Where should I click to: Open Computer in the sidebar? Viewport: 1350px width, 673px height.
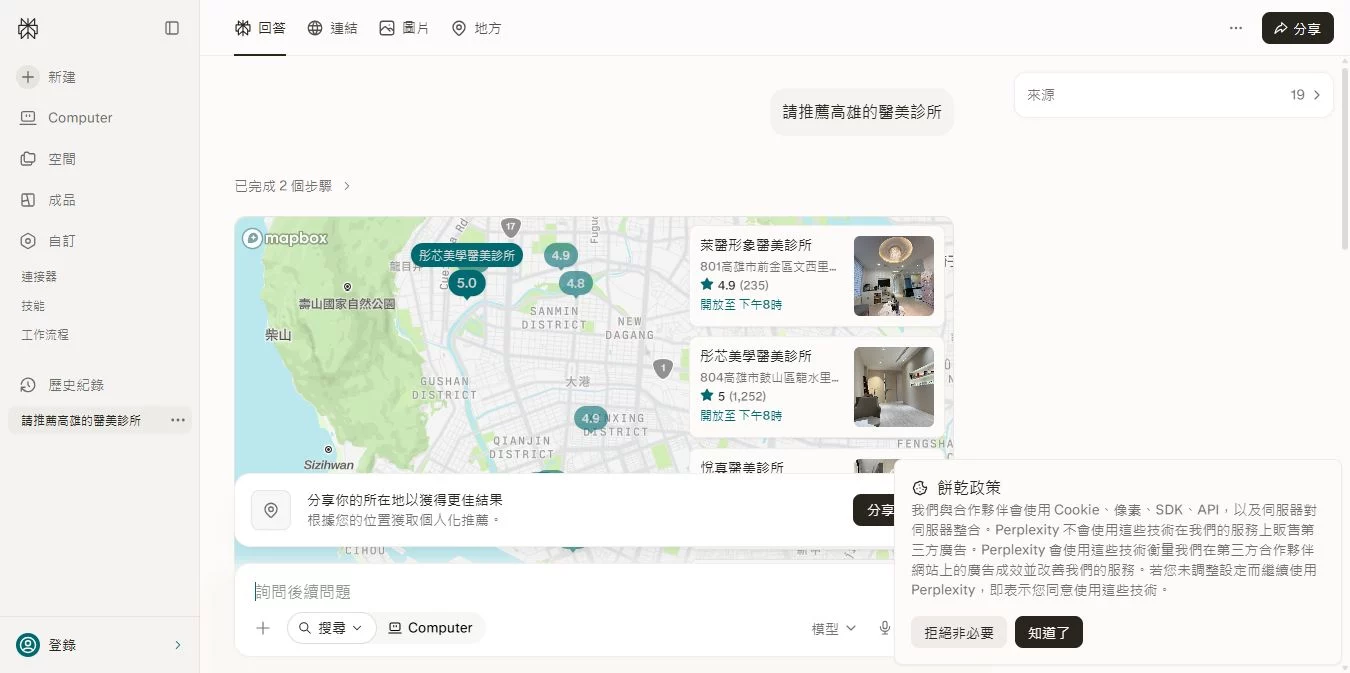pyautogui.click(x=66, y=118)
